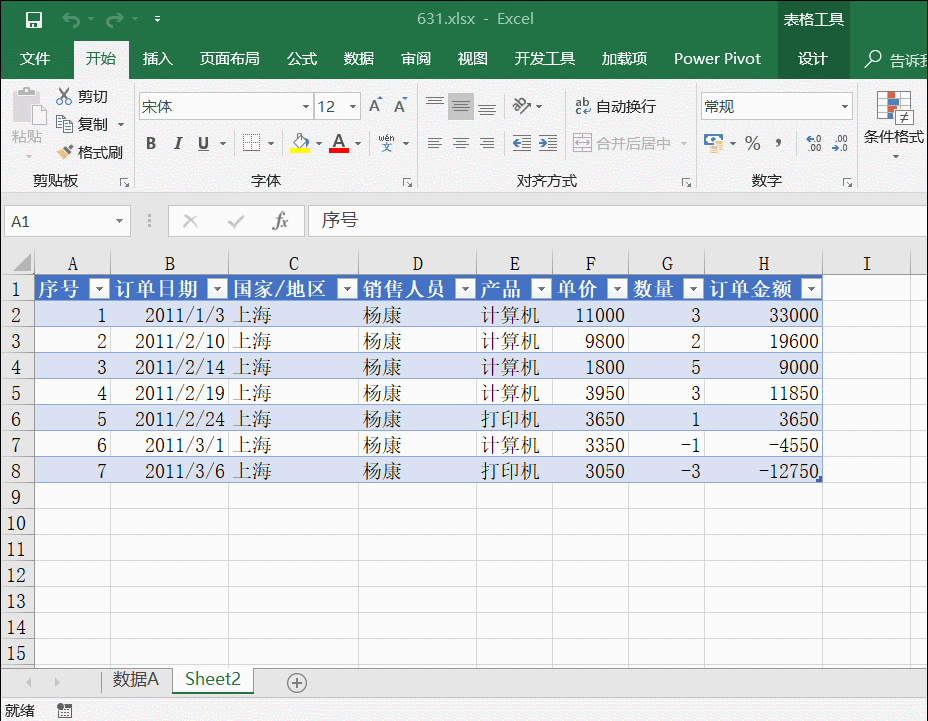Click the Save icon in title bar
The image size is (928, 721).
pyautogui.click(x=33, y=20)
